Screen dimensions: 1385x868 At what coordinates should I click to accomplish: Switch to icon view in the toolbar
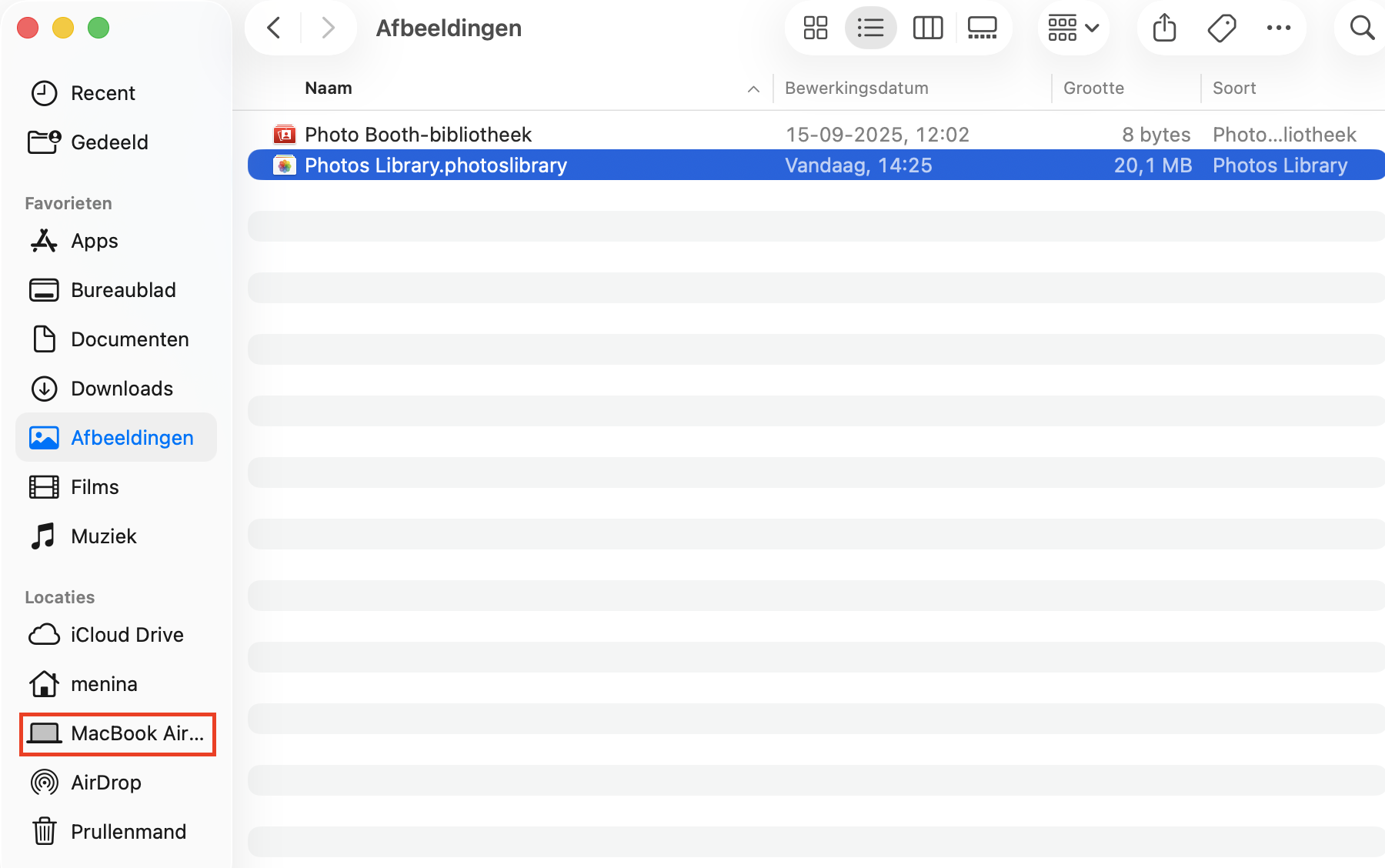(x=816, y=28)
